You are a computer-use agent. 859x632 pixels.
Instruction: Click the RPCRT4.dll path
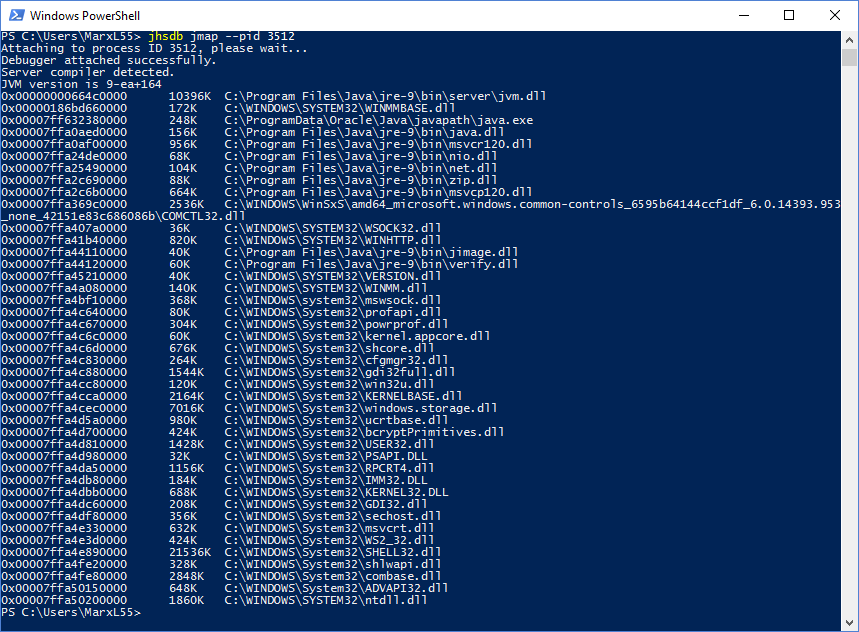click(329, 469)
